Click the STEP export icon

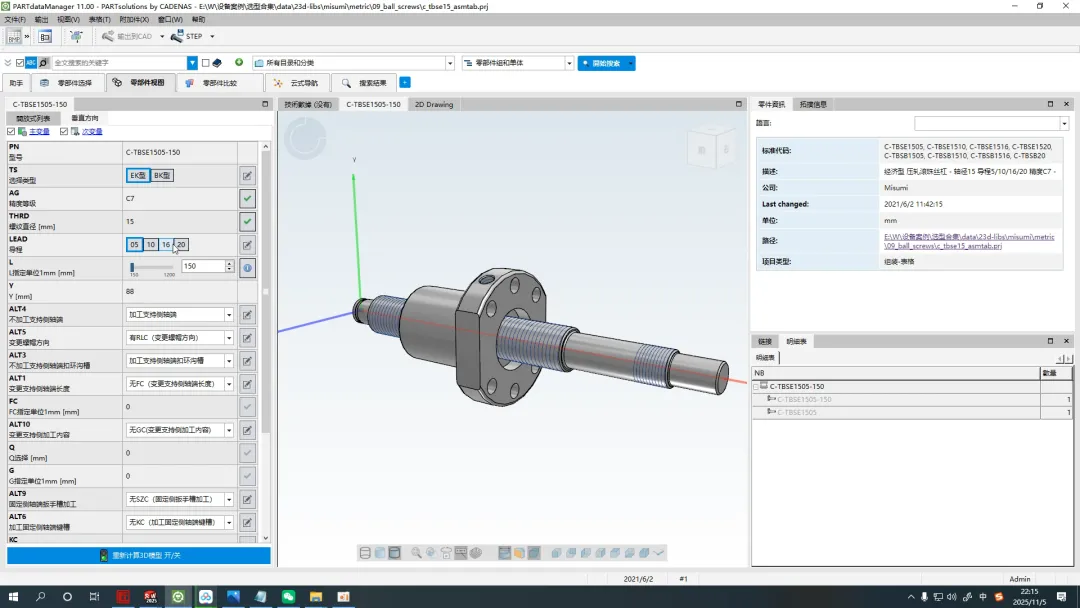[176, 37]
